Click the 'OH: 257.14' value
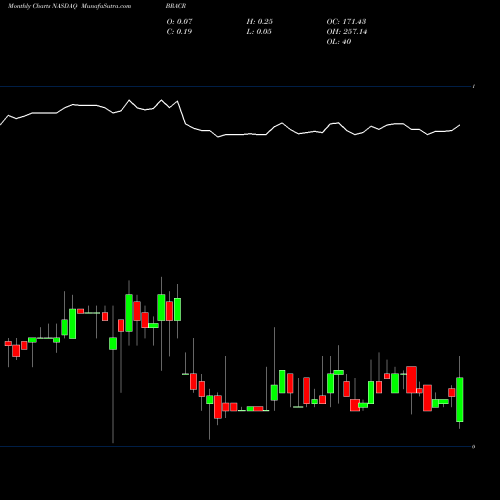500x500 pixels. click(347, 32)
